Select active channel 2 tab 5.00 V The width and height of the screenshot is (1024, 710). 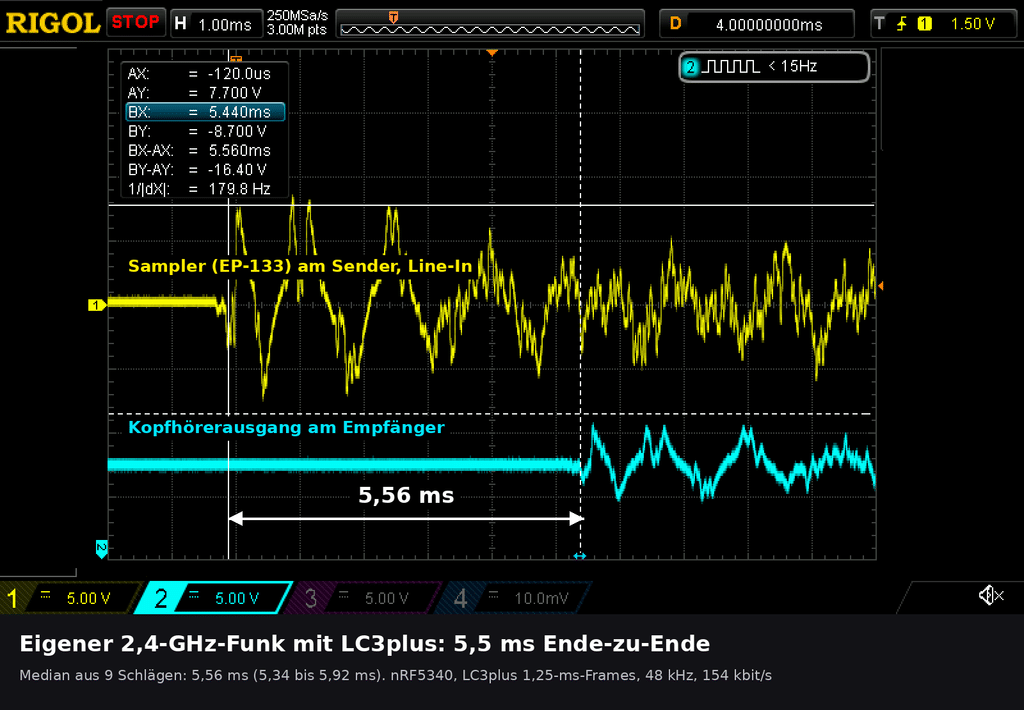click(x=212, y=598)
